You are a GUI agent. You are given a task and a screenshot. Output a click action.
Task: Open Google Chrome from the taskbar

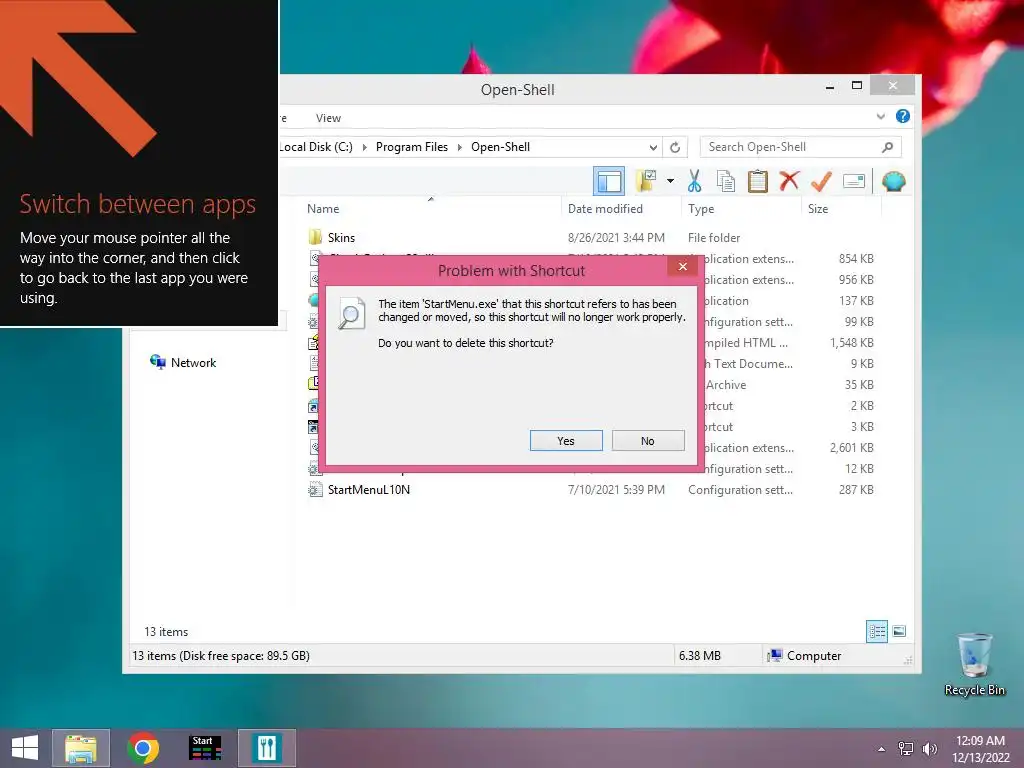pyautogui.click(x=143, y=748)
